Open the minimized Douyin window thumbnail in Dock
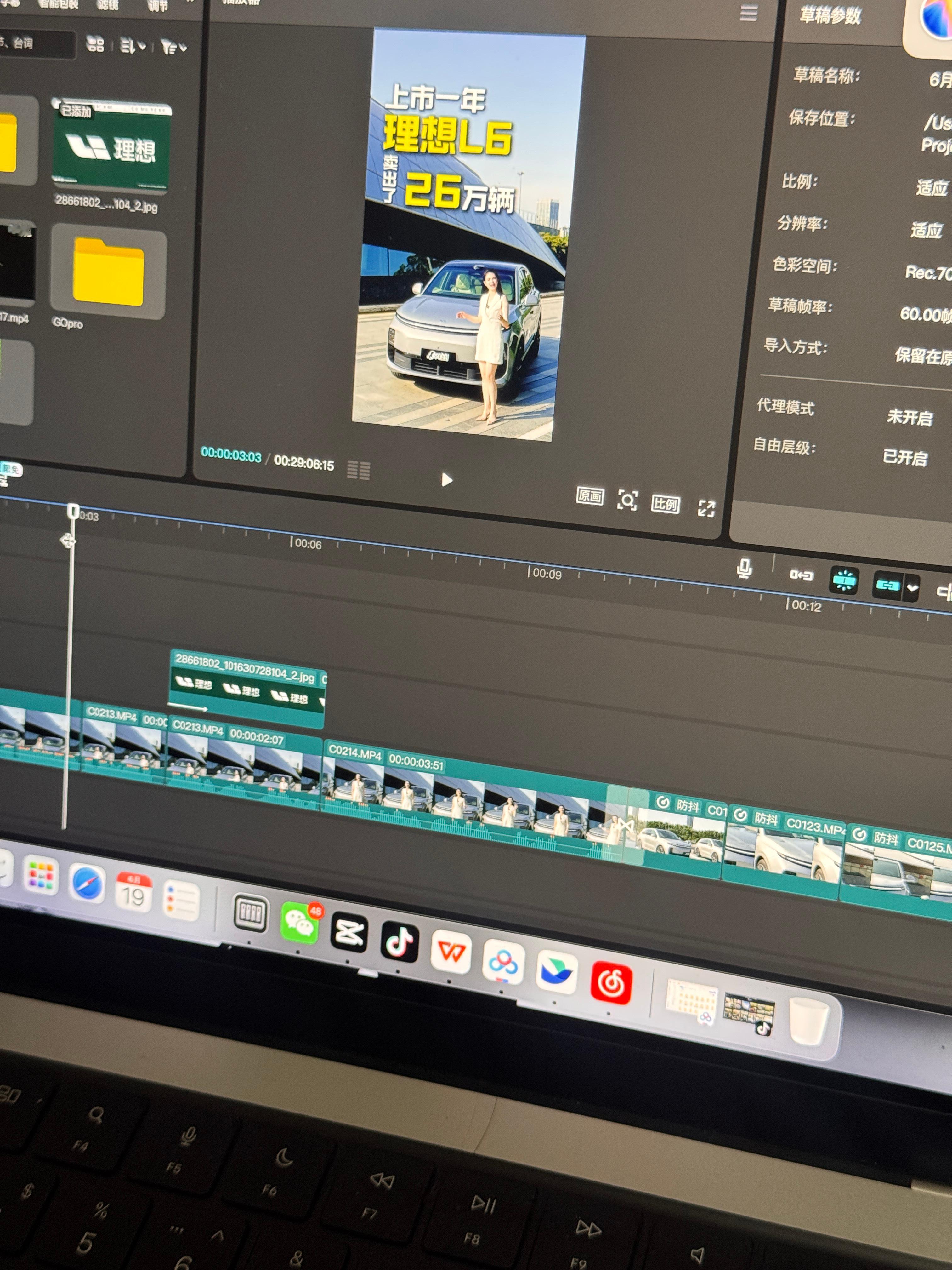952x1270 pixels. [x=749, y=1015]
